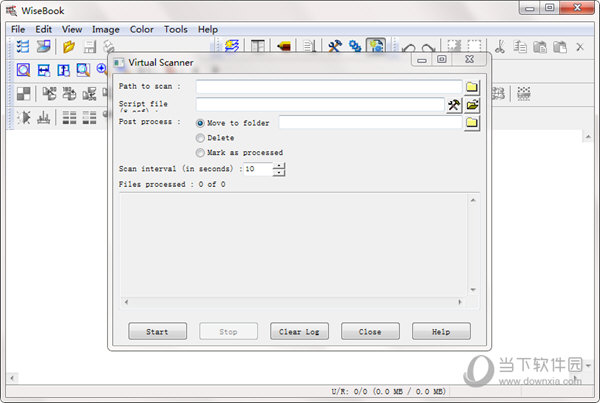The height and width of the screenshot is (403, 600).
Task: Click the log area's down scroll arrow
Action: 473,290
